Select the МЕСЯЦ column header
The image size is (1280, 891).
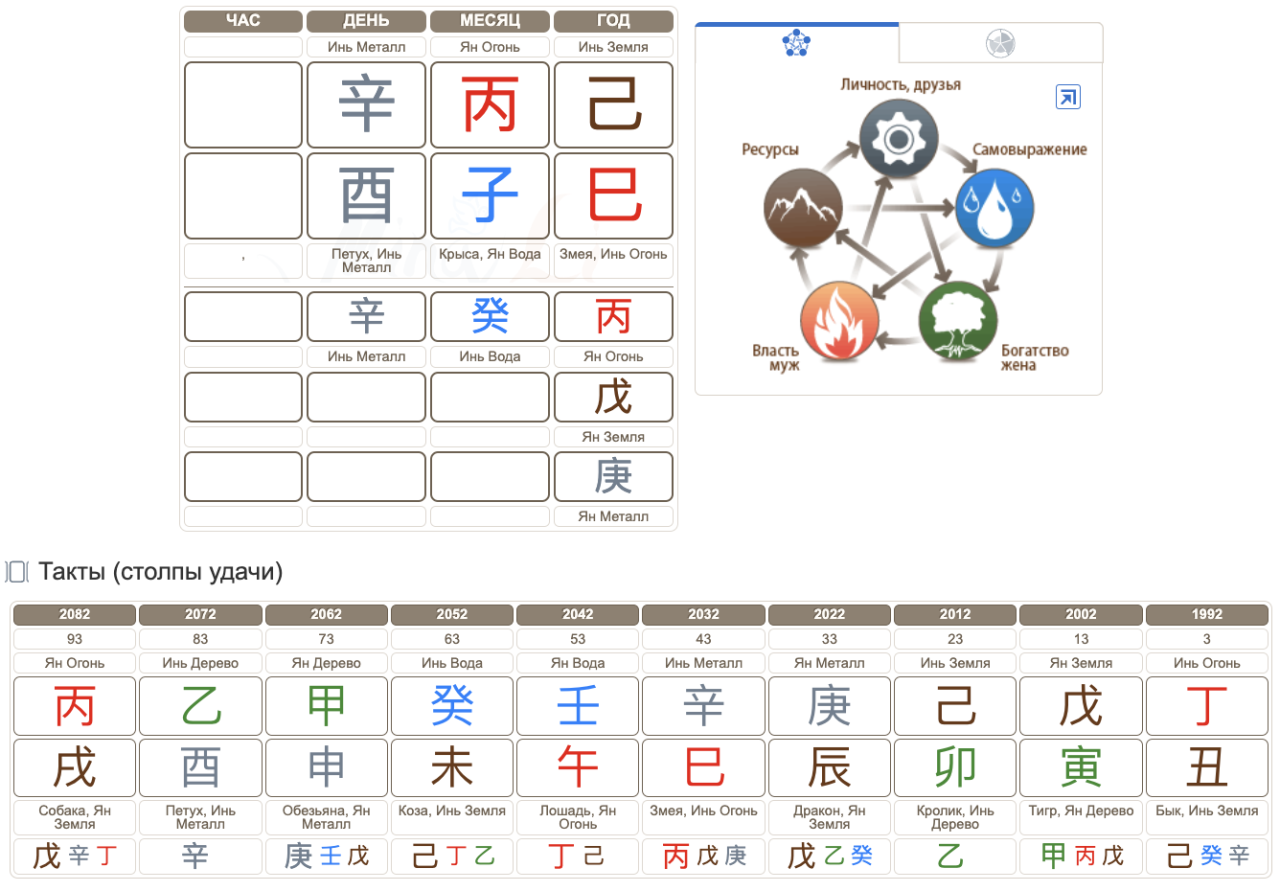pos(489,21)
